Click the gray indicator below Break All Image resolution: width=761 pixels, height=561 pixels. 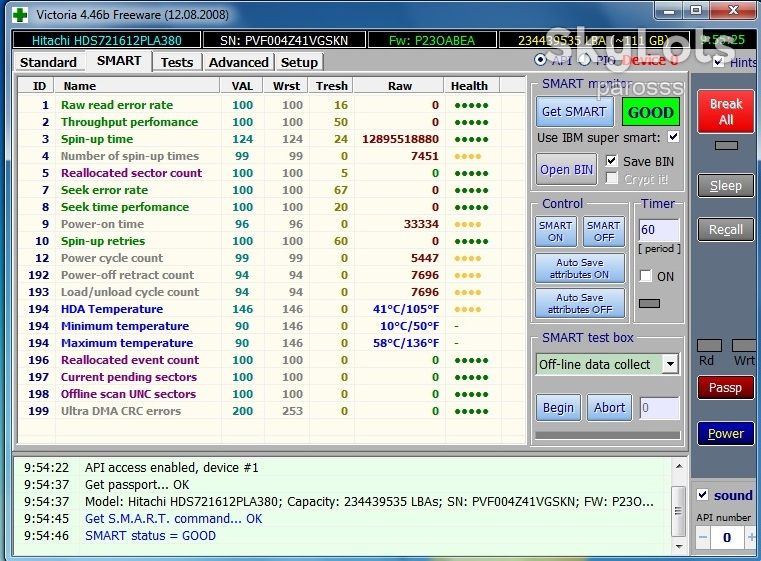(726, 145)
